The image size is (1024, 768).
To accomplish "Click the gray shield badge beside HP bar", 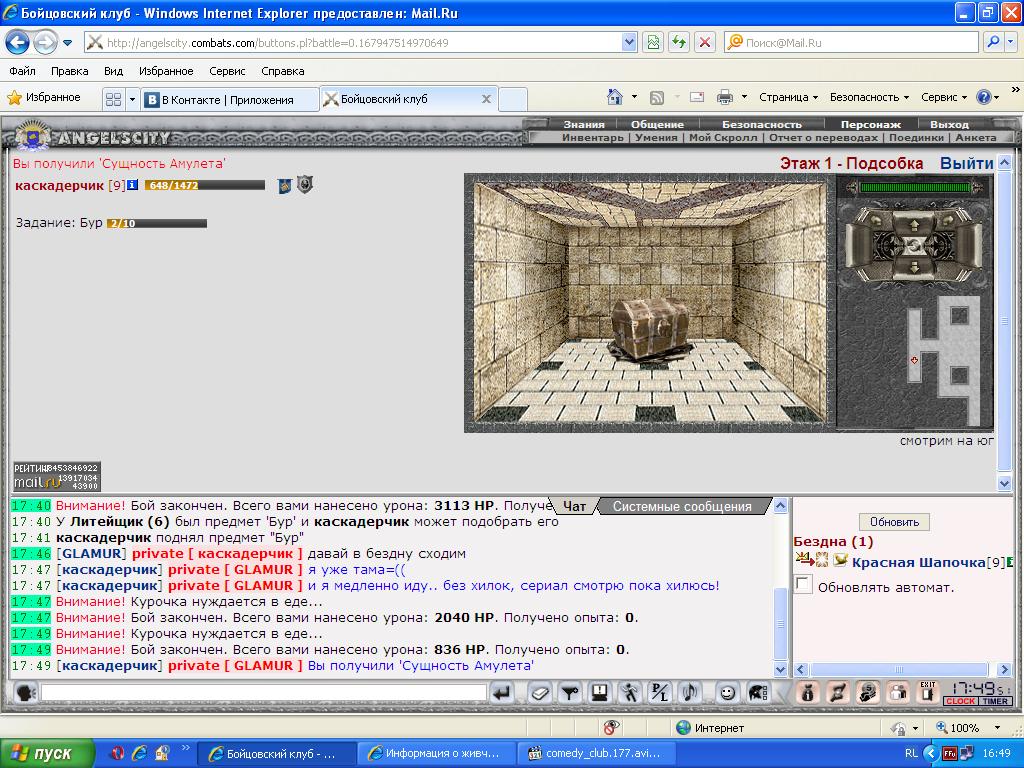I will click(304, 185).
